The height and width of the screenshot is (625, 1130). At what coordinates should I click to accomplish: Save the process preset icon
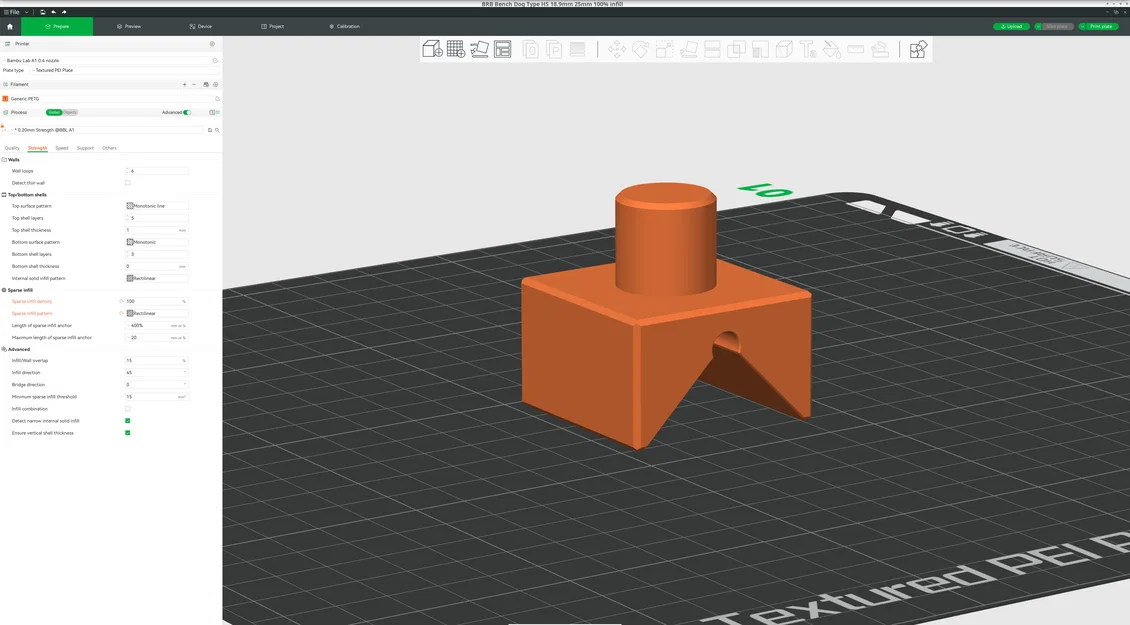click(x=210, y=130)
